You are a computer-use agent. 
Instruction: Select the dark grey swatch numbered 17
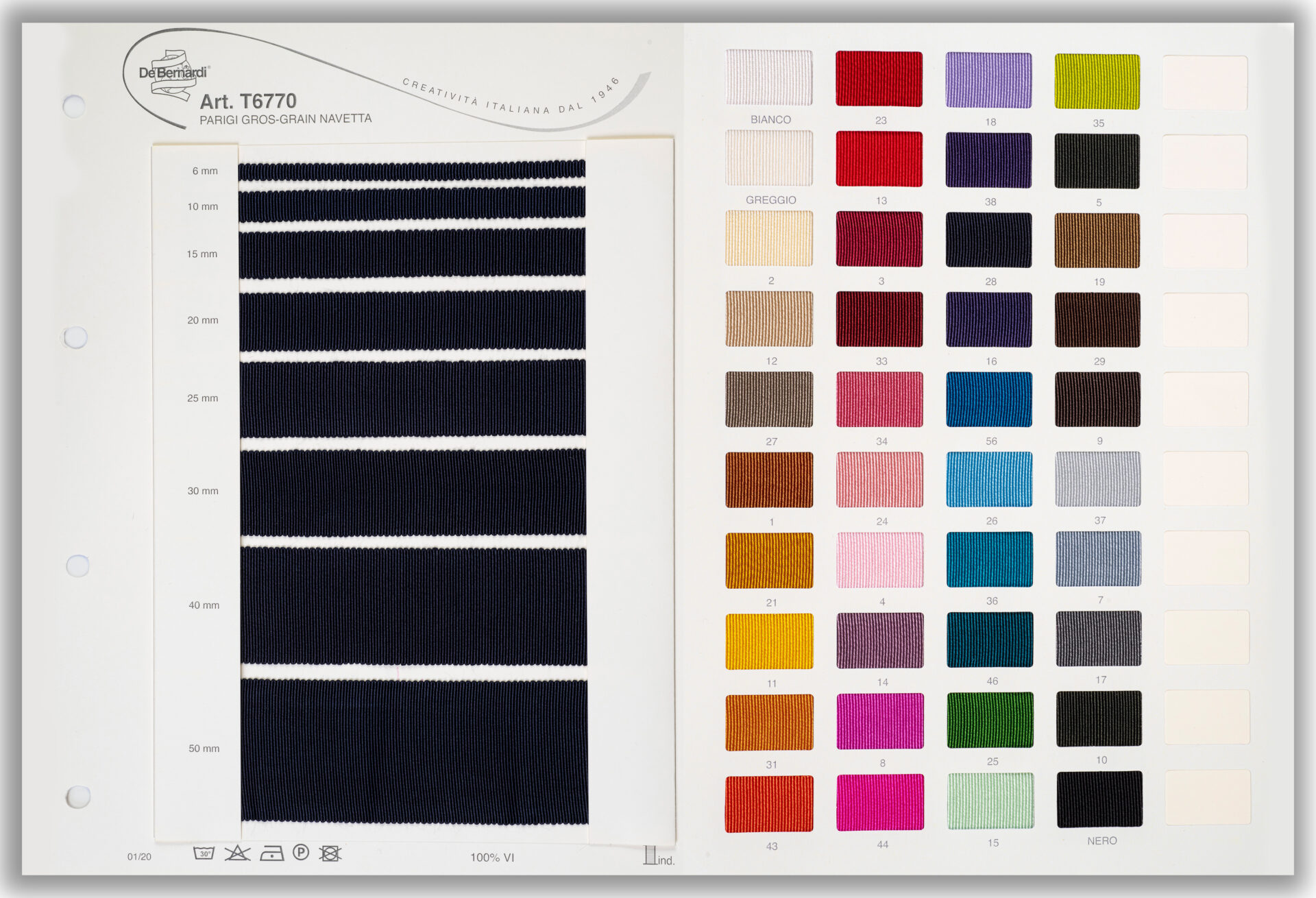pyautogui.click(x=1099, y=639)
